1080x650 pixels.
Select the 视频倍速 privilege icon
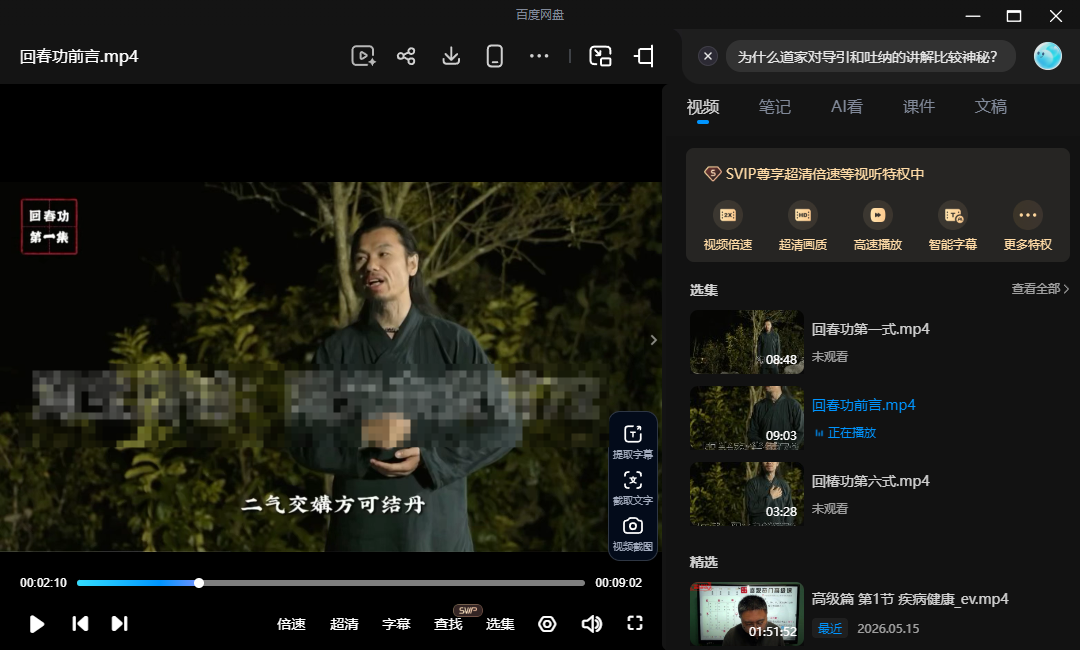727,215
